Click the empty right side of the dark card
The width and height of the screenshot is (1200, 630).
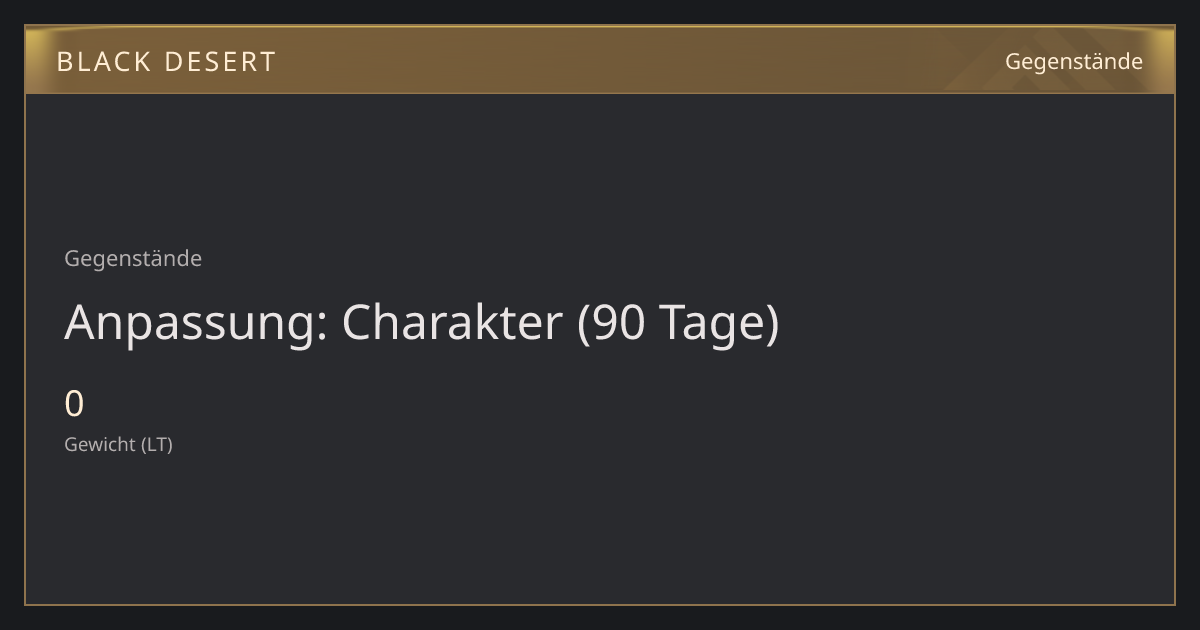pyautogui.click(x=980, y=350)
